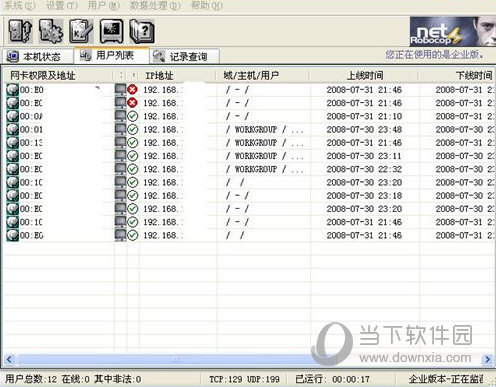The width and height of the screenshot is (496, 387).
Task: Click the 已运行: 00:00:17 status entry
Action: [x=332, y=379]
